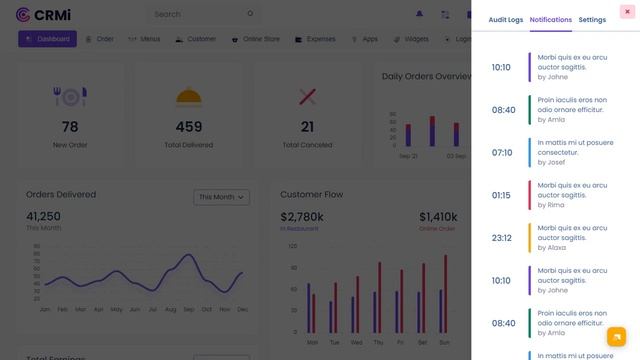Click the $1,410k Online Order value
The image size is (640, 360).
pos(438,217)
